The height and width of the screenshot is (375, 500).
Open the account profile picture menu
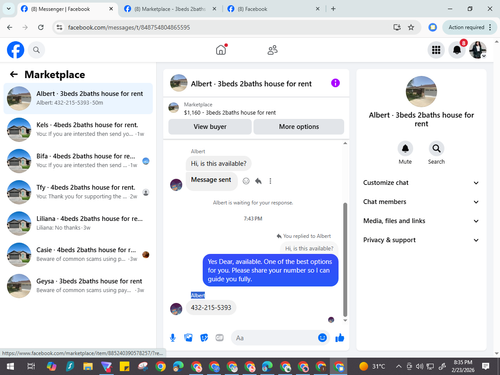(x=478, y=50)
